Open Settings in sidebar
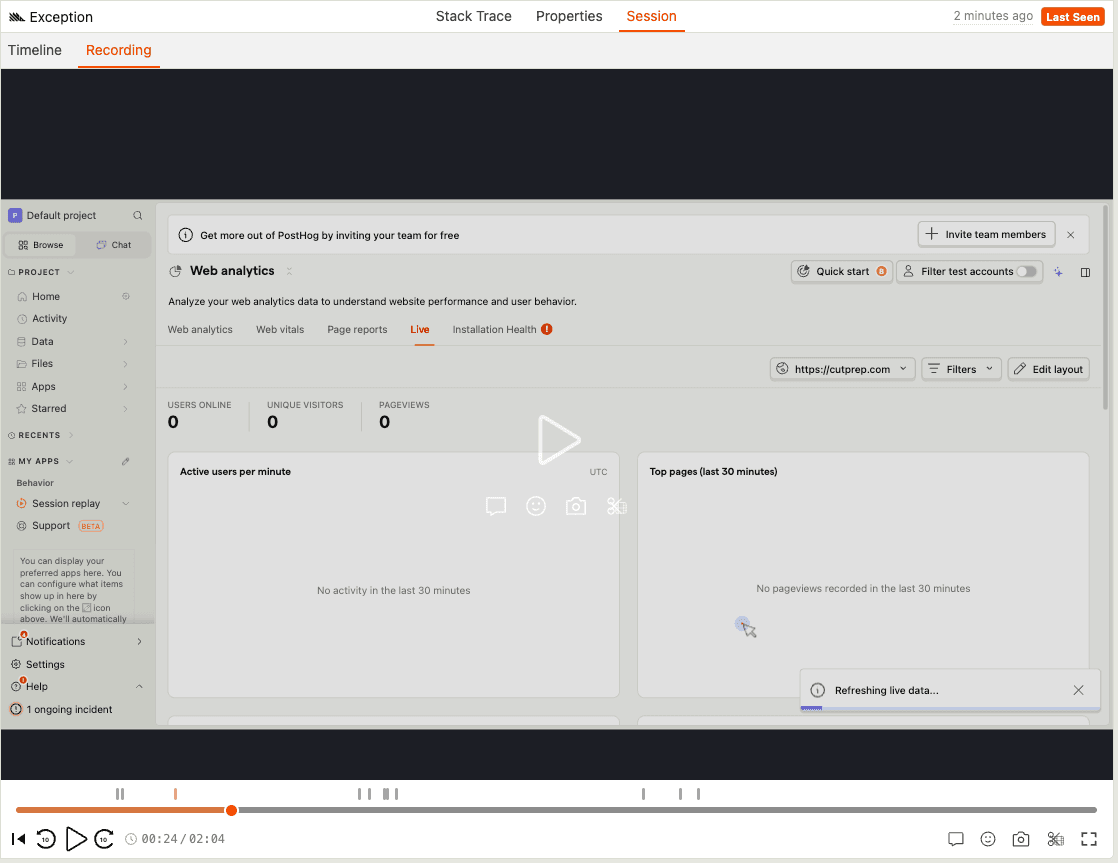1118x863 pixels. tap(45, 664)
